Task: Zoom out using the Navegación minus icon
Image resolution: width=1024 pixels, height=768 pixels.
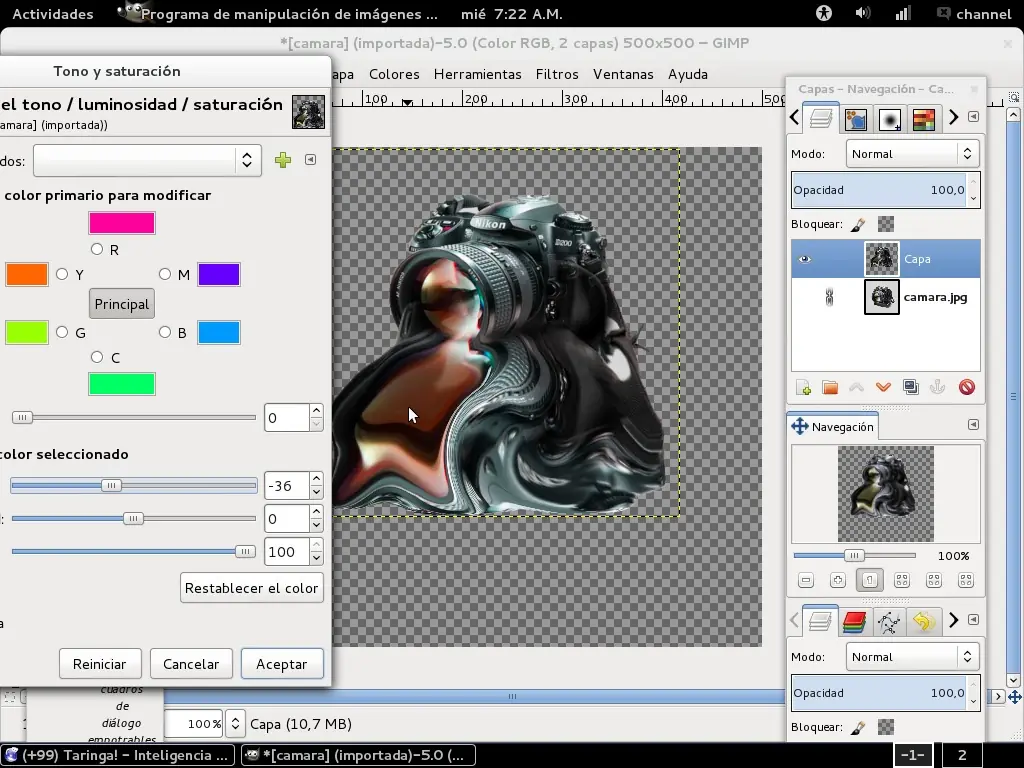Action: pos(806,580)
